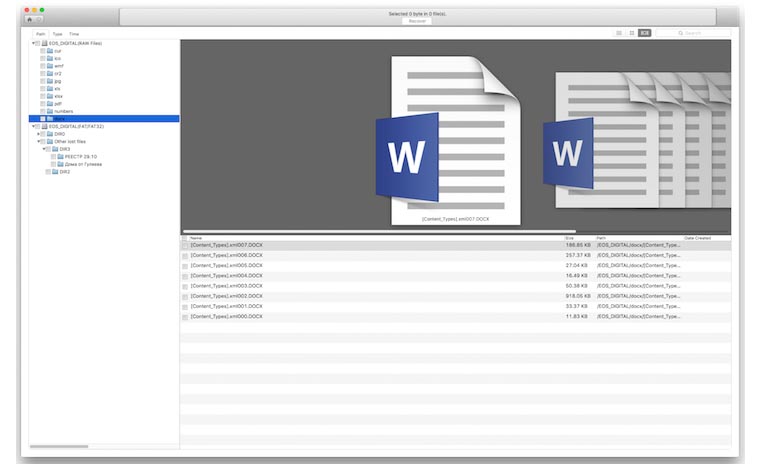760x466 pixels.
Task: Collapse the EOS_DIGITAL(RAW Files) tree node
Action: pos(33,43)
